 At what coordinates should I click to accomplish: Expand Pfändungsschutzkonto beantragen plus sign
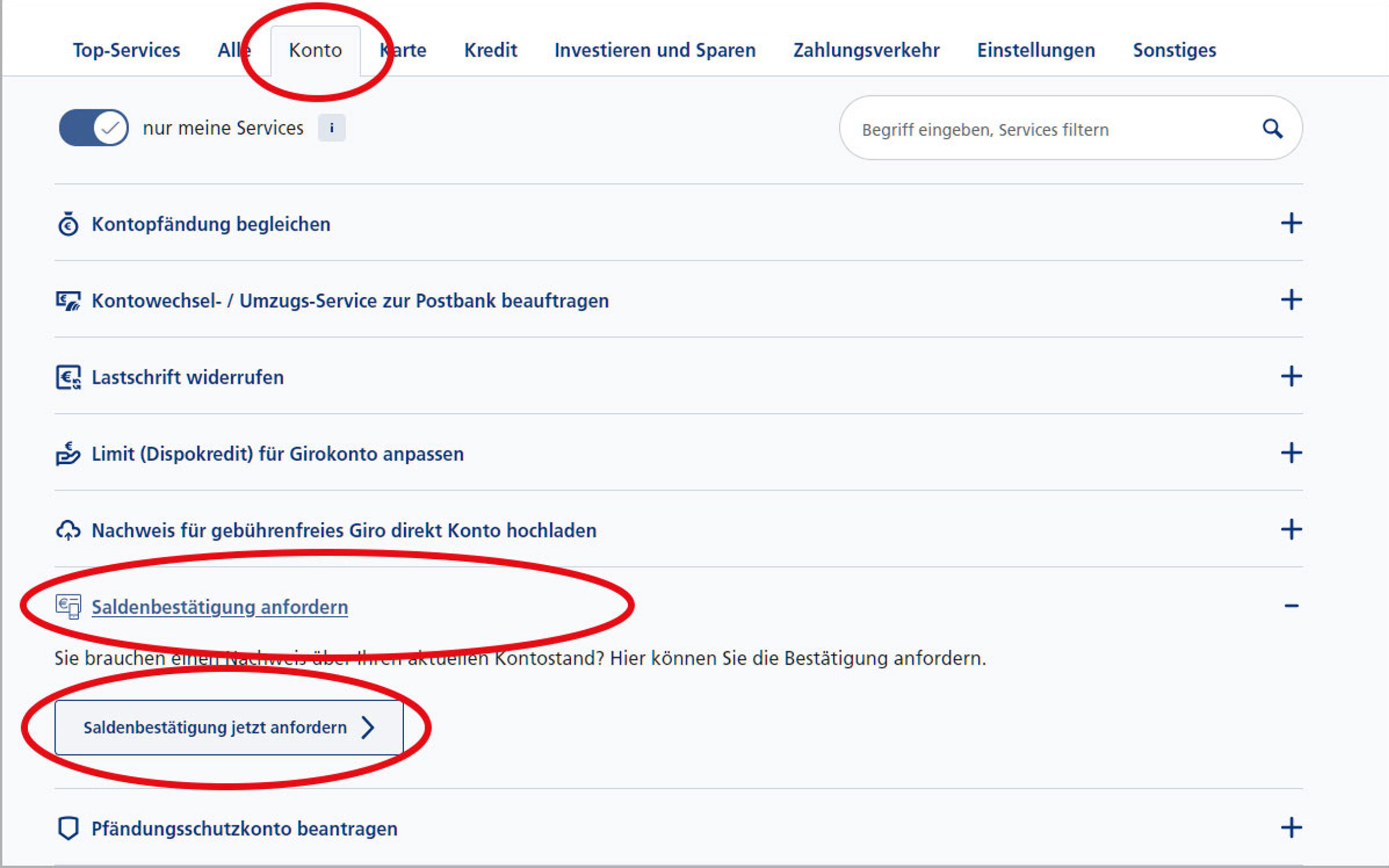coord(1291,828)
